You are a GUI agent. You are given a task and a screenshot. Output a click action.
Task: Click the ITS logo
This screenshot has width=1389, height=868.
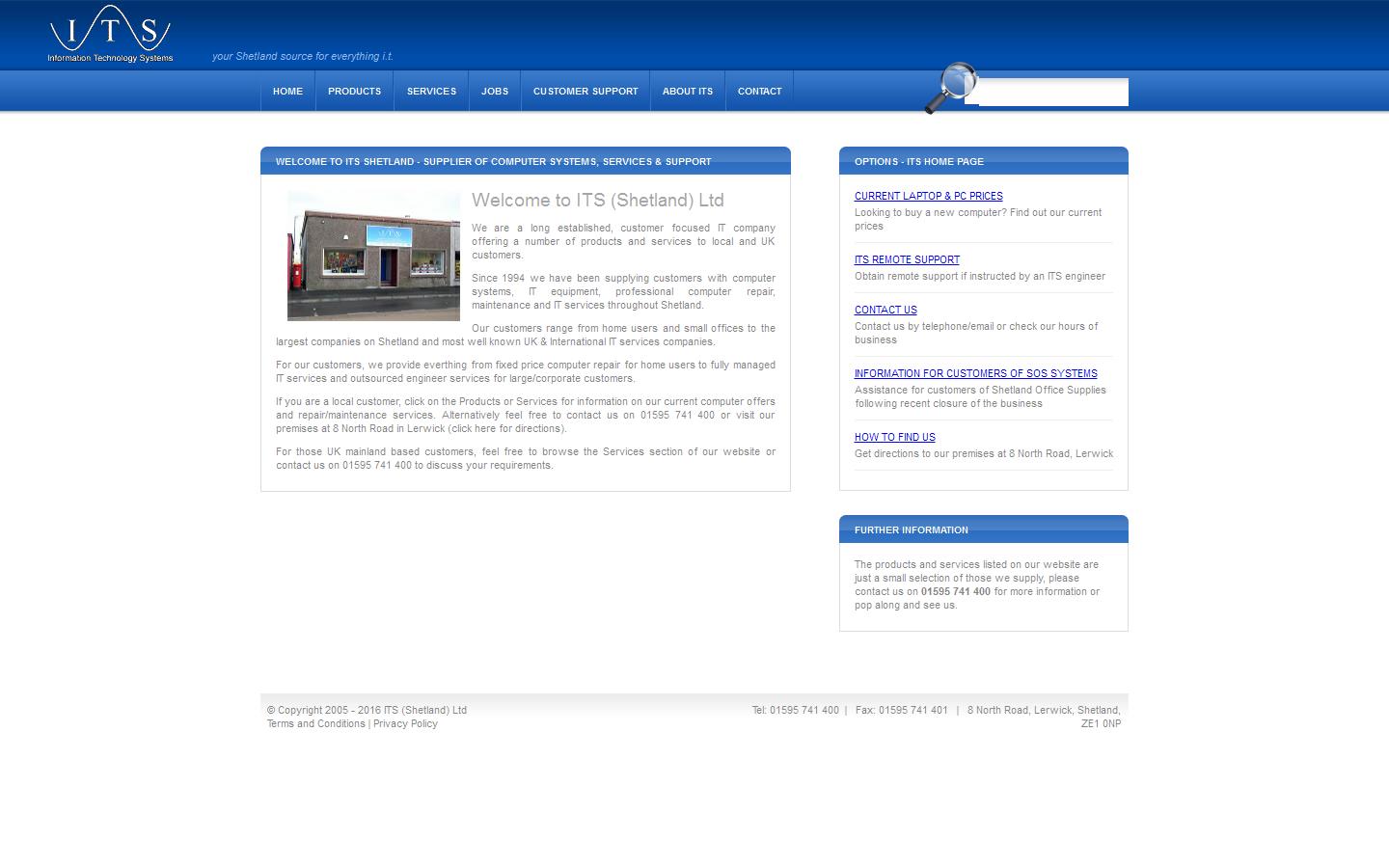point(109,32)
